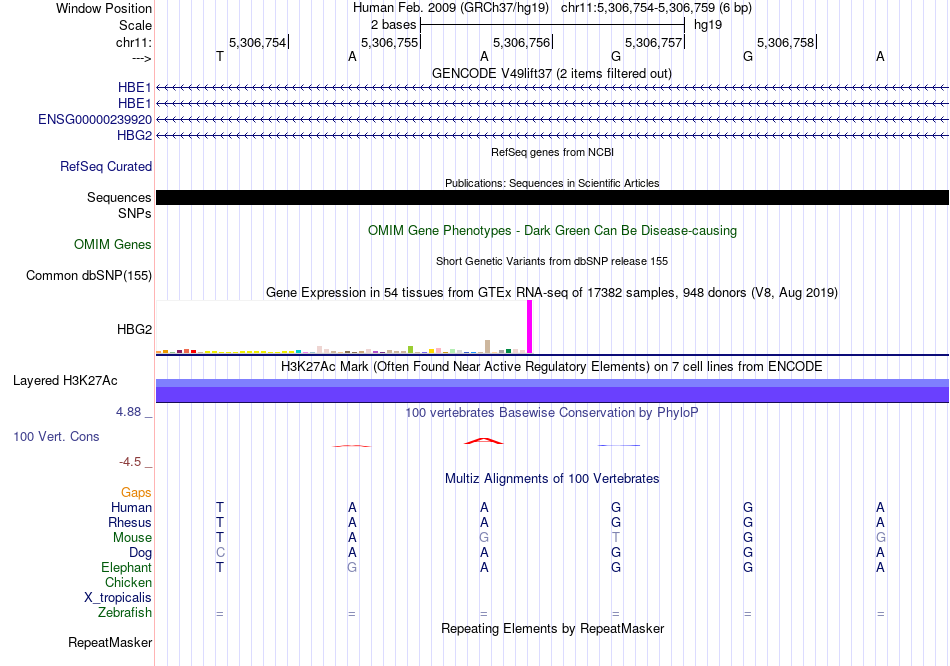Click the red PhyloP conservation bump

483,441
